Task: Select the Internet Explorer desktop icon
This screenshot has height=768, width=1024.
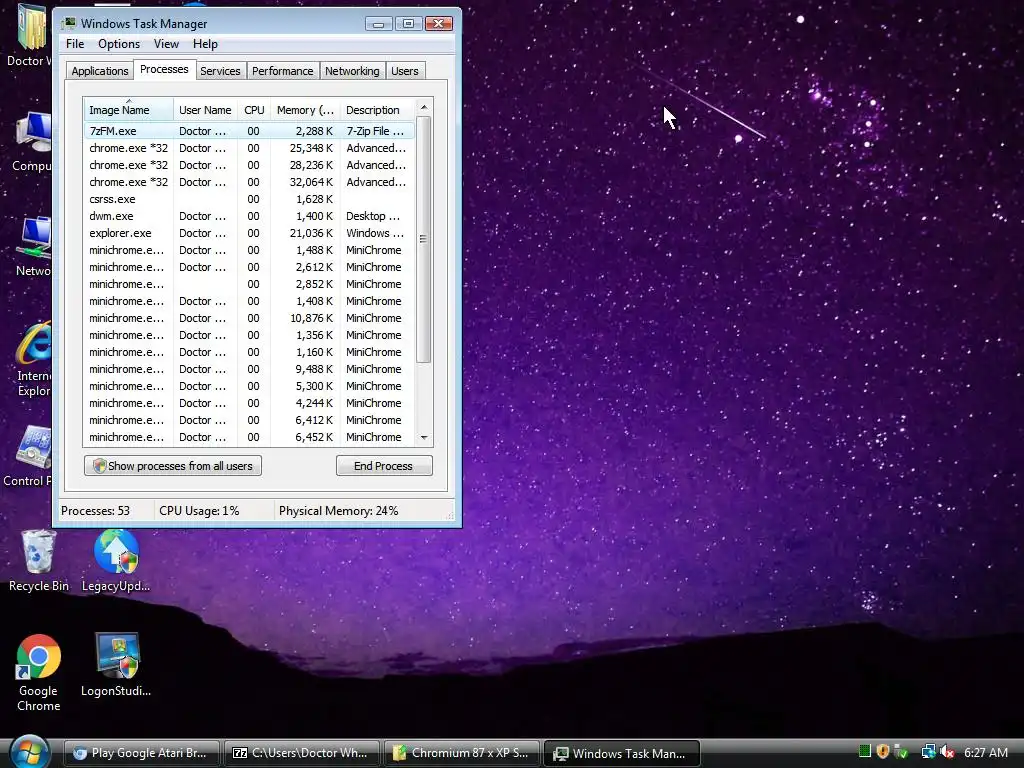Action: click(34, 359)
